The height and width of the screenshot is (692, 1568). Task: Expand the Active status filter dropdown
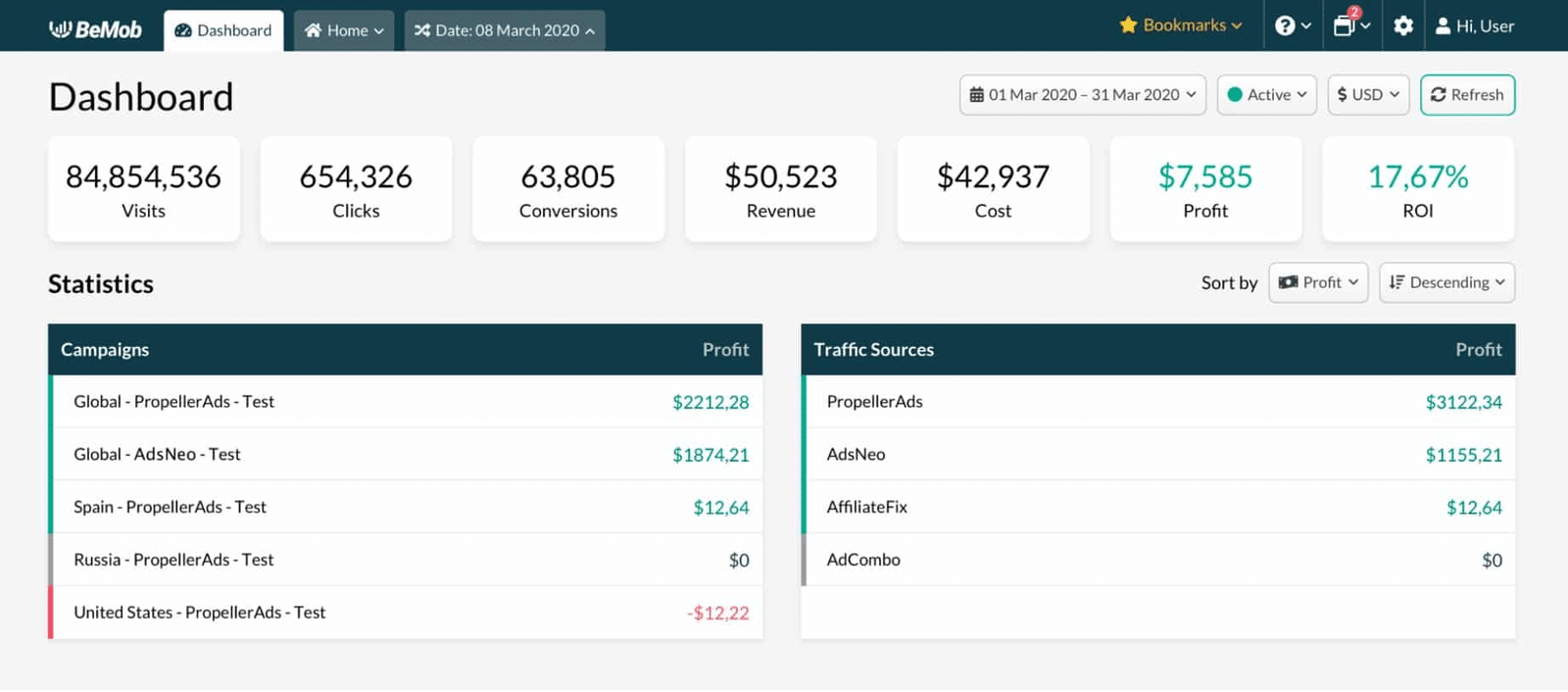pyautogui.click(x=1266, y=95)
